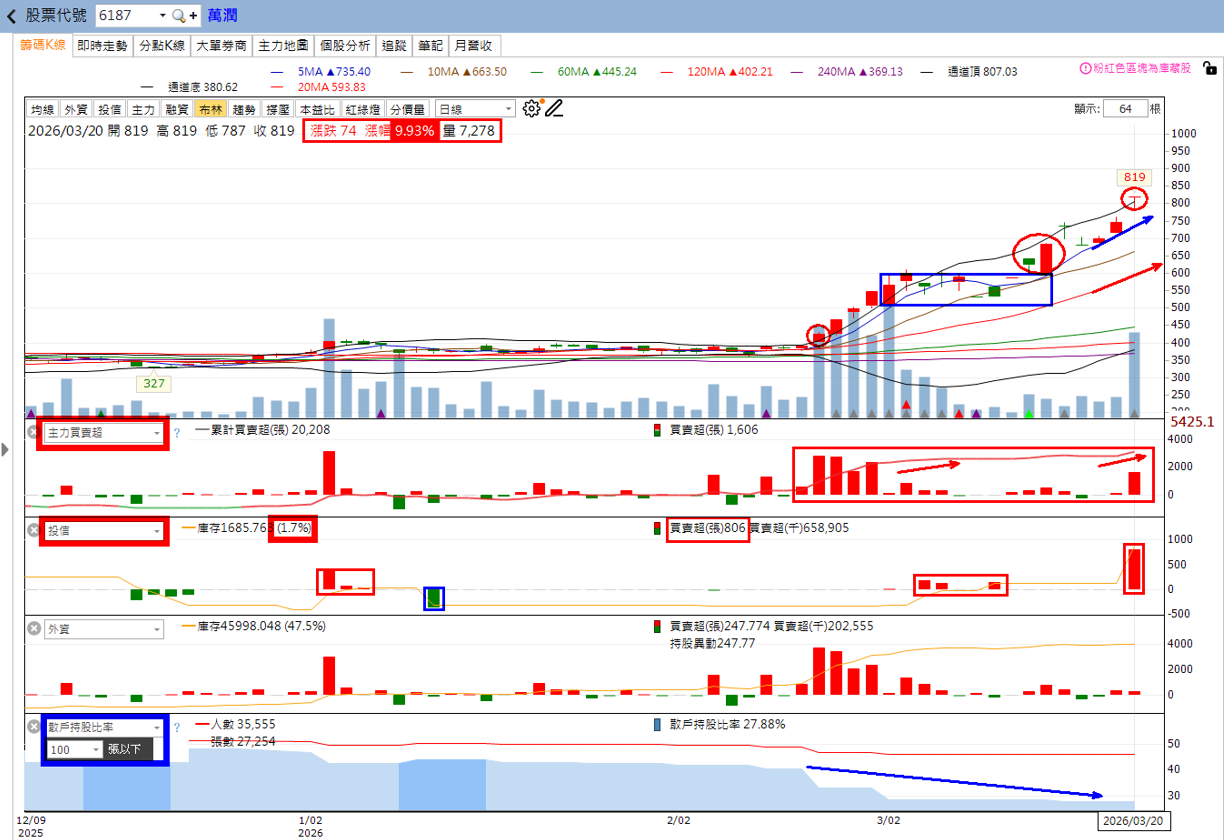Image resolution: width=1224 pixels, height=840 pixels.
Task: Toggle the 均線 overlay button
Action: click(42, 109)
